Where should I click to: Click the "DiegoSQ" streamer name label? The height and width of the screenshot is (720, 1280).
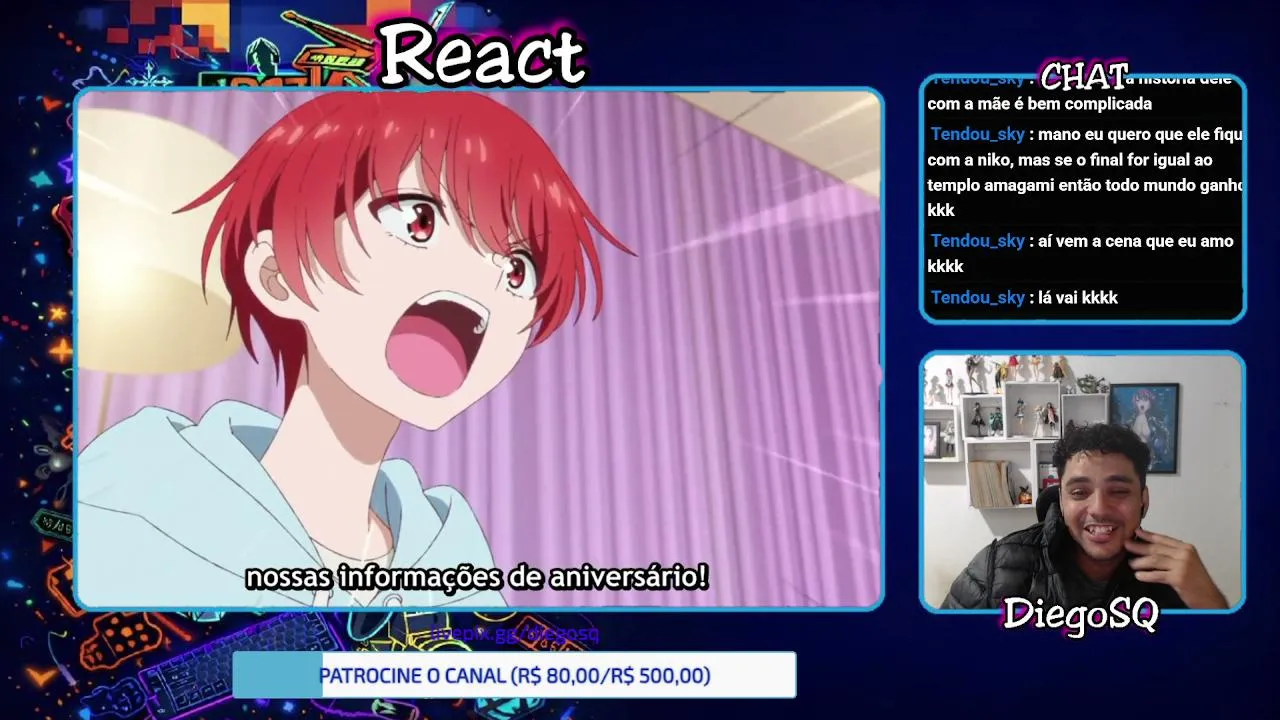click(1080, 614)
